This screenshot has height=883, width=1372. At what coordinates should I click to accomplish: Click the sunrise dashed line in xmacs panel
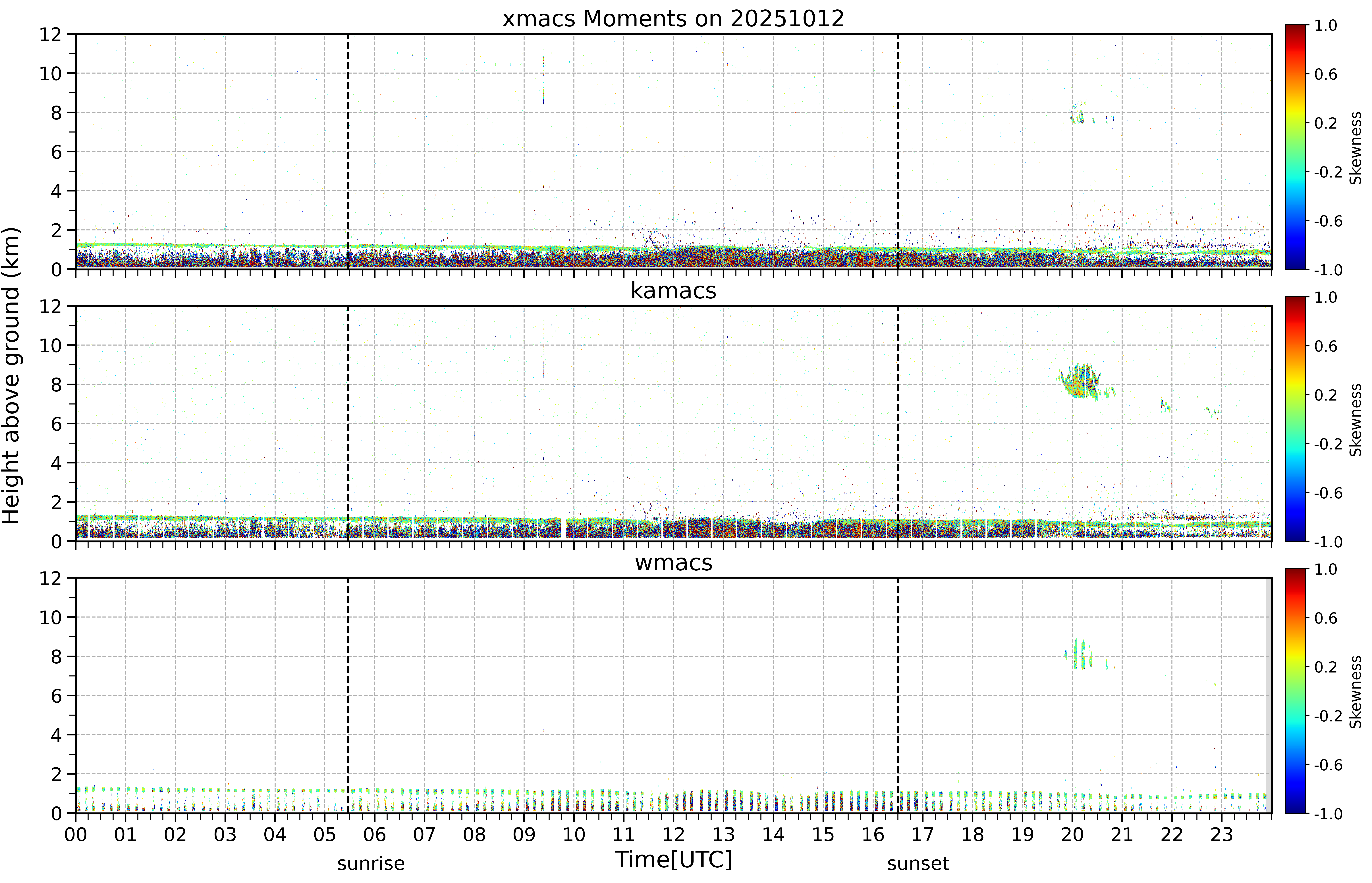click(x=348, y=151)
